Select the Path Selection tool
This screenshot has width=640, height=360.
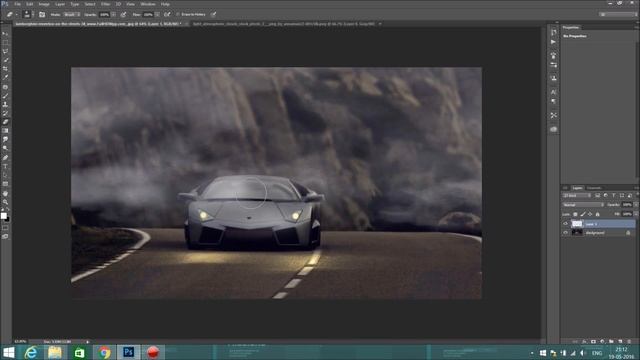point(5,175)
